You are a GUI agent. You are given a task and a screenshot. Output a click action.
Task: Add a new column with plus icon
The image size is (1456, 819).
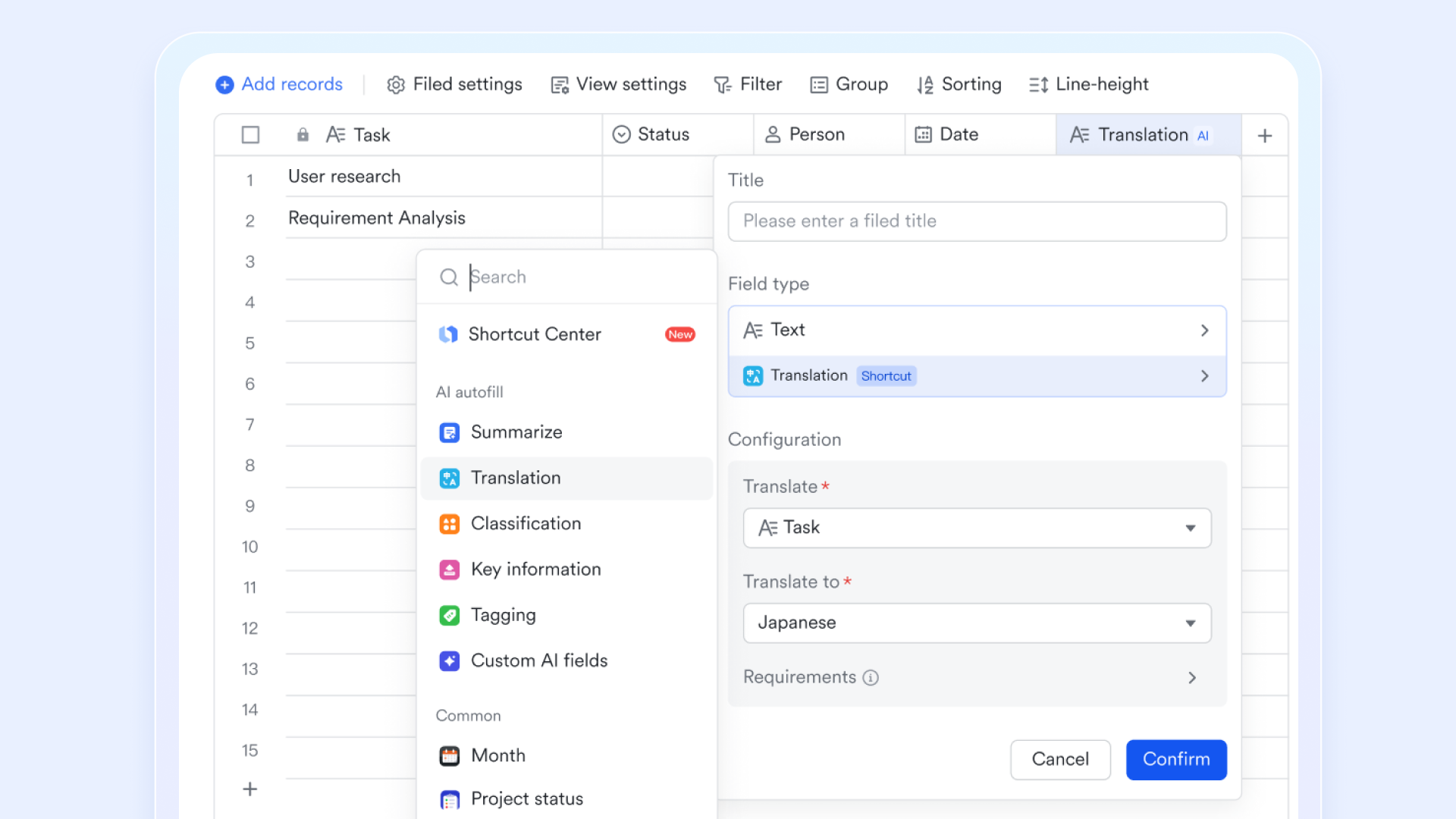click(1265, 136)
